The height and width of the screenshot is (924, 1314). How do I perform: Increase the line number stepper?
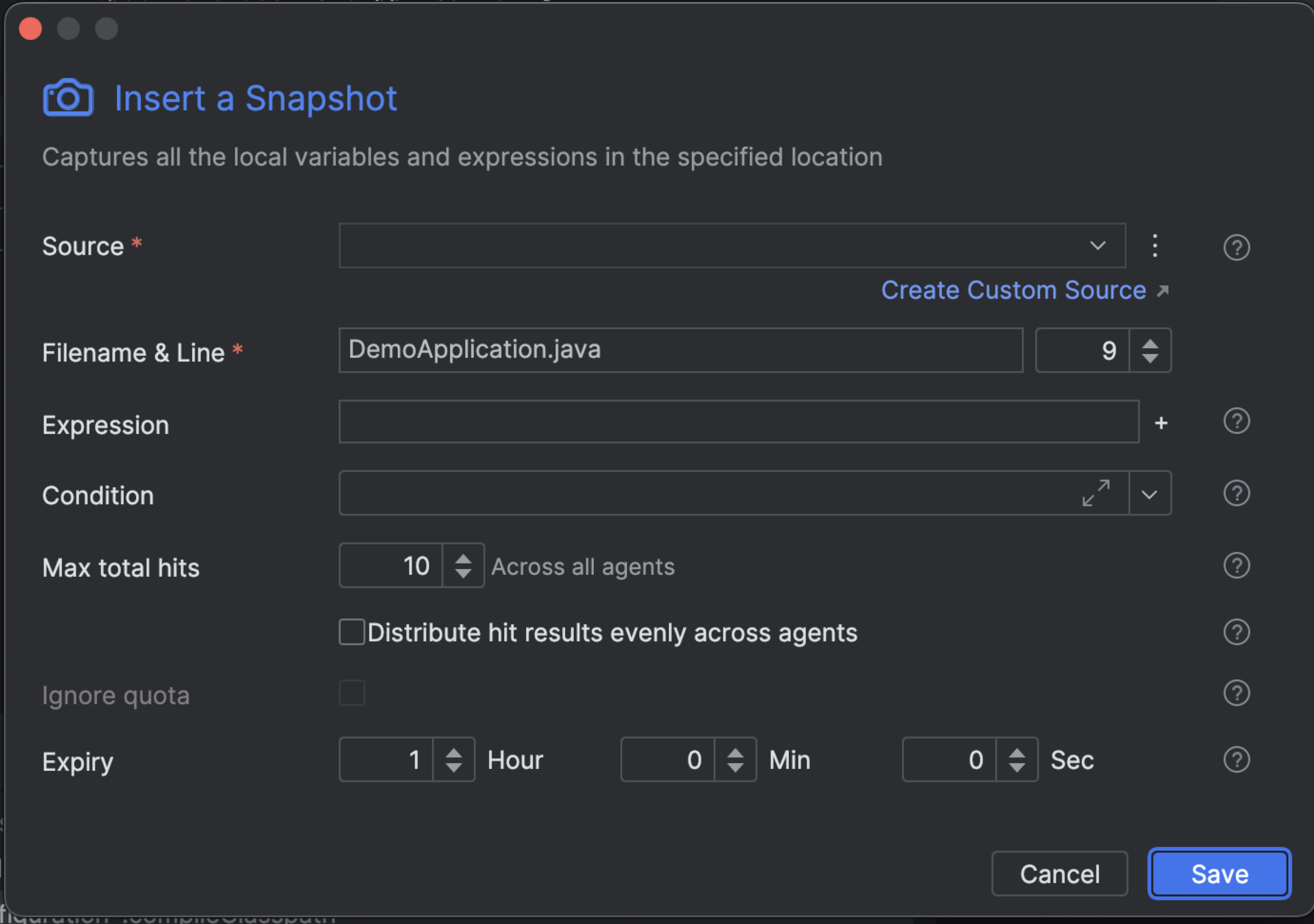pos(1150,344)
